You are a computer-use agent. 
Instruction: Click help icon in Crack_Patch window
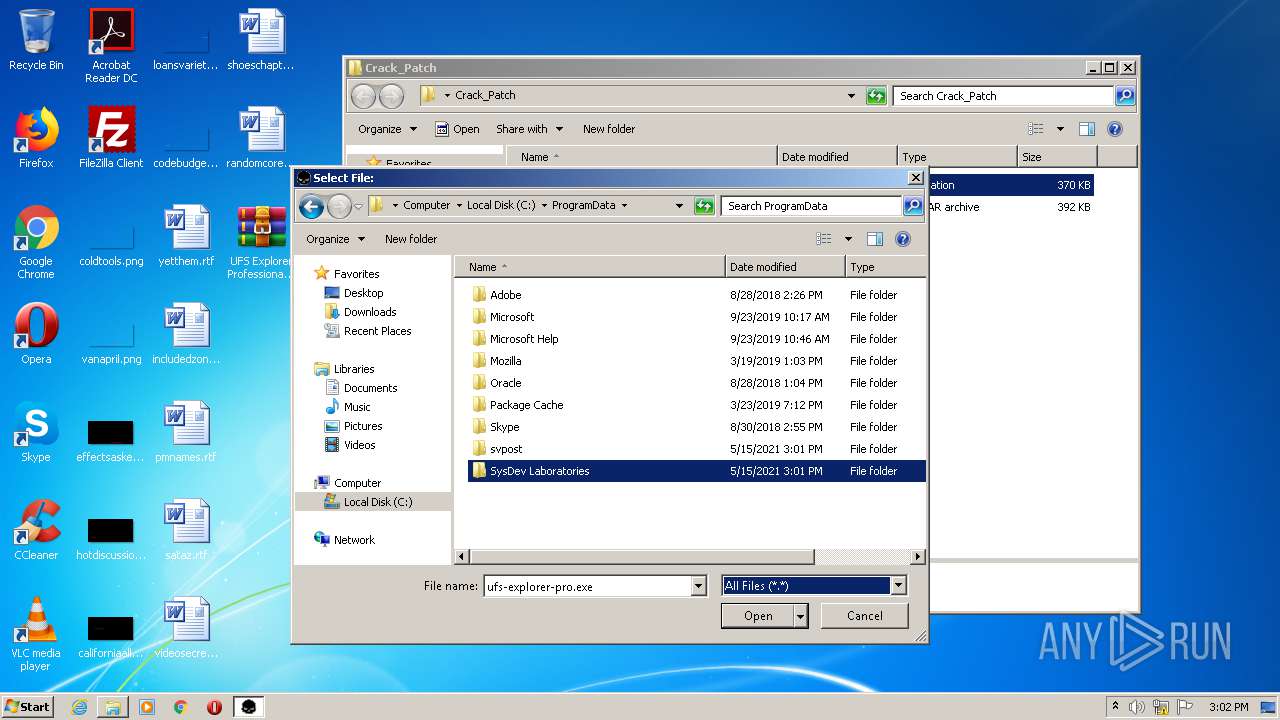(x=1115, y=129)
